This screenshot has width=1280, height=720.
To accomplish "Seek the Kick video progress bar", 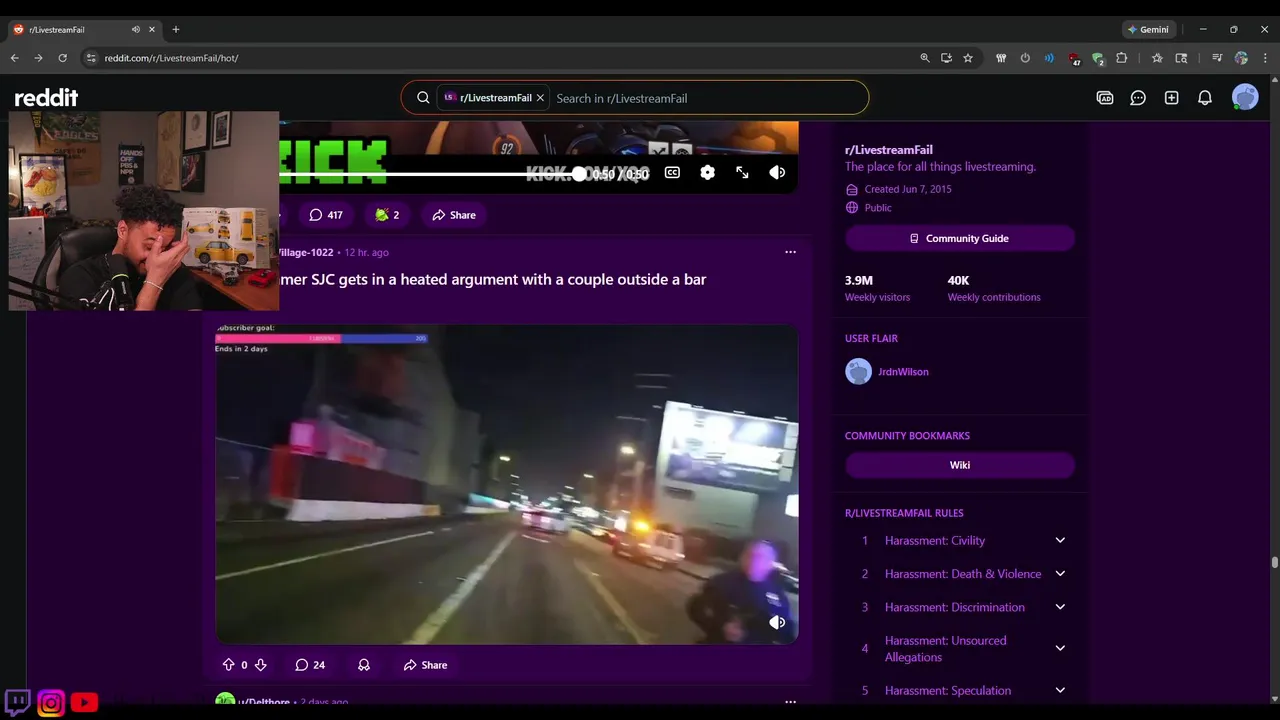I will 430,174.
